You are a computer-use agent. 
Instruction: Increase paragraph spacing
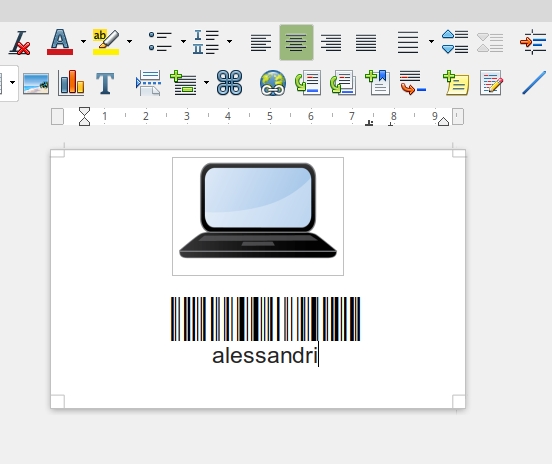455,42
